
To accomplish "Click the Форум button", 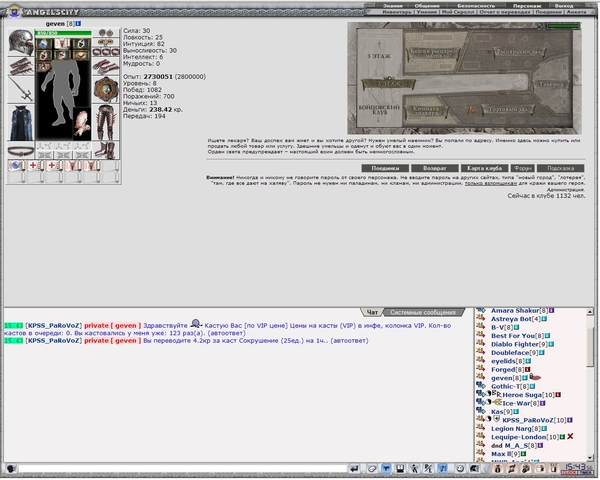I will (x=523, y=168).
